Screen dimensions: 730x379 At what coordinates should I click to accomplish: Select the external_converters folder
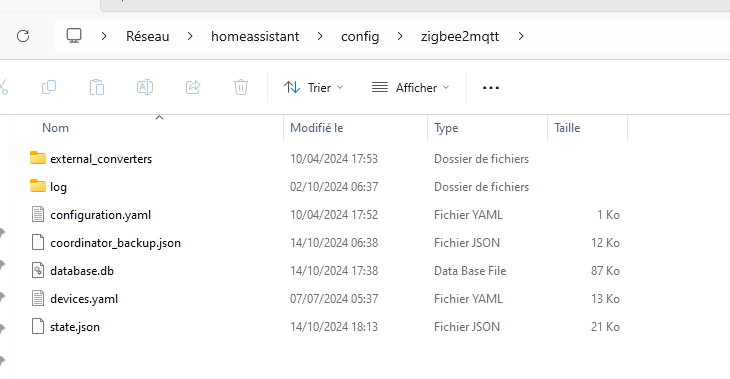click(101, 159)
